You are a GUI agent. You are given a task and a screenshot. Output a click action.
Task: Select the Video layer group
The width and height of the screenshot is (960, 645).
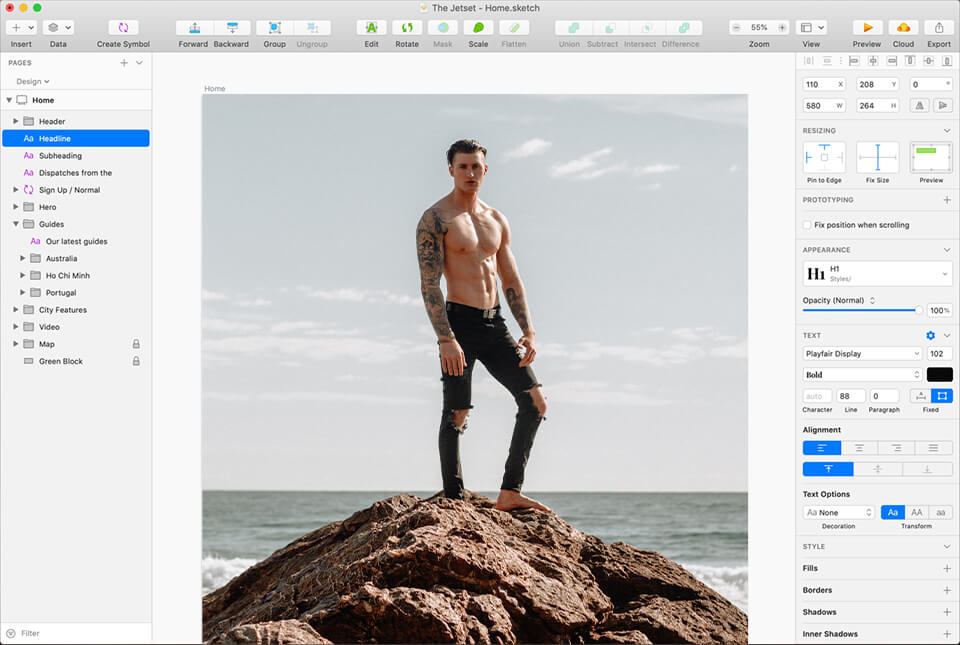coord(76,327)
